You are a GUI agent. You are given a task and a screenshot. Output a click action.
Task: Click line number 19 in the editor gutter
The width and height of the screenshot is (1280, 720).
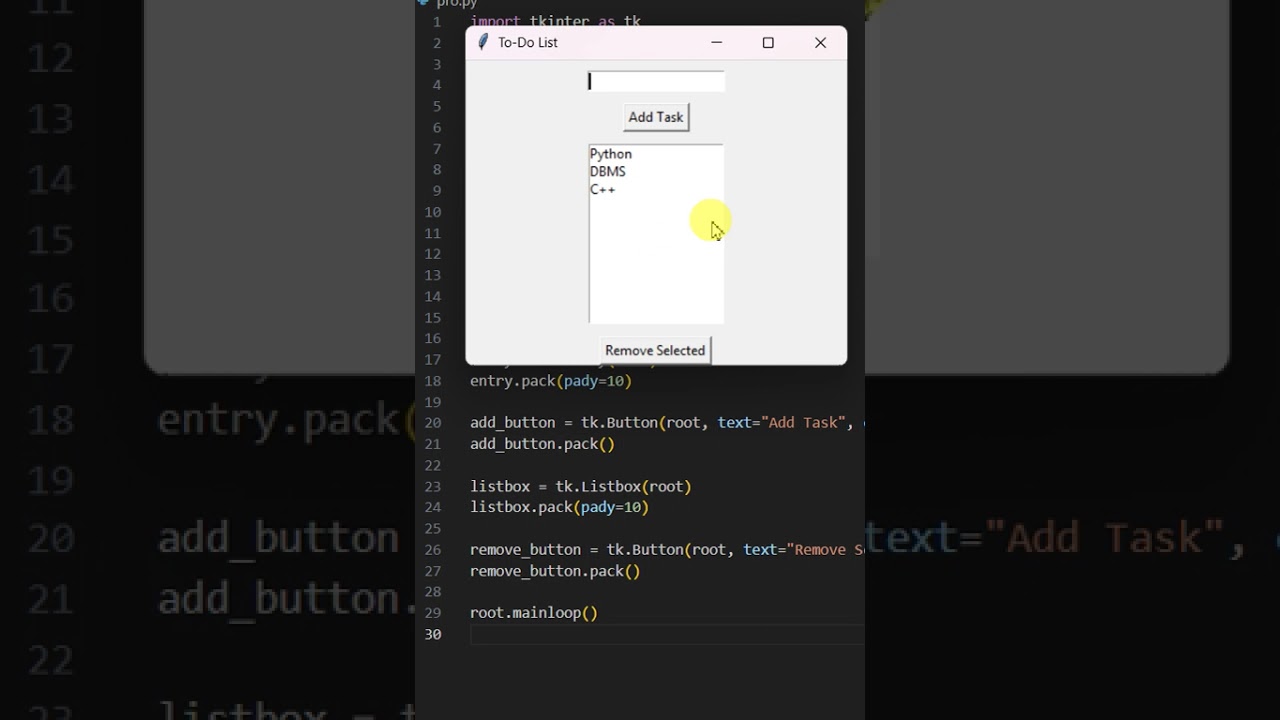[x=432, y=402]
